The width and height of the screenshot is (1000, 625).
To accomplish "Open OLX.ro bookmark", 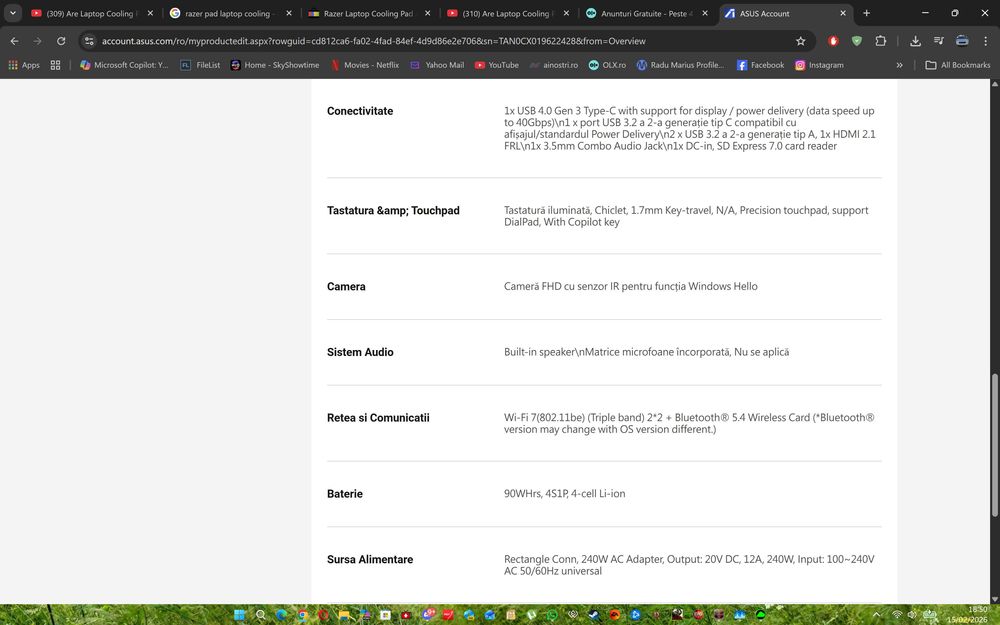I will 607,65.
